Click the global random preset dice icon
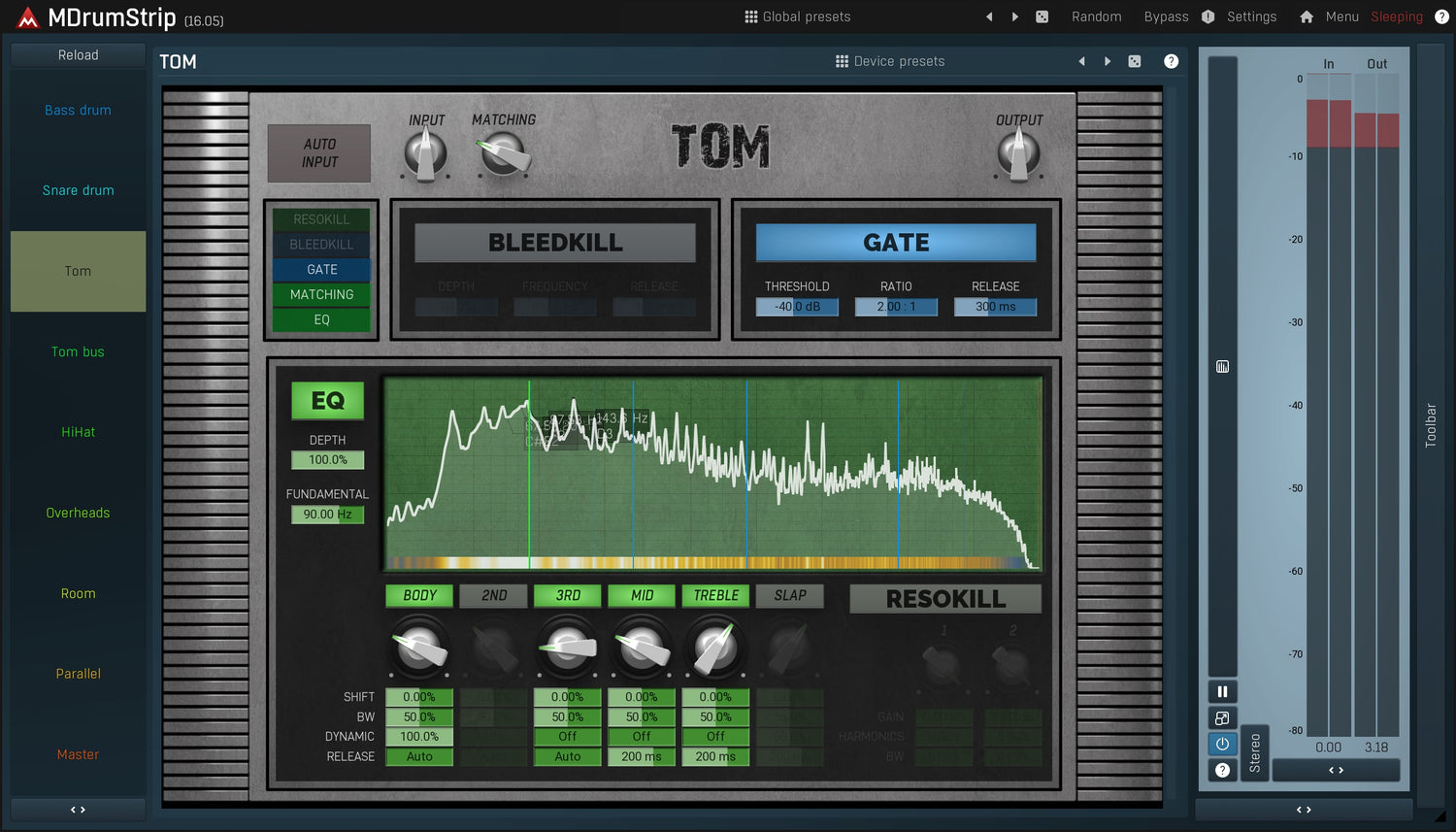Image resolution: width=1456 pixels, height=832 pixels. [x=1042, y=17]
